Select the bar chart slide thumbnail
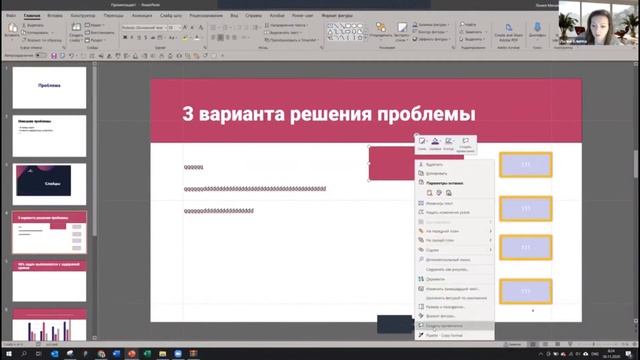This screenshot has height=360, width=640. 49,325
